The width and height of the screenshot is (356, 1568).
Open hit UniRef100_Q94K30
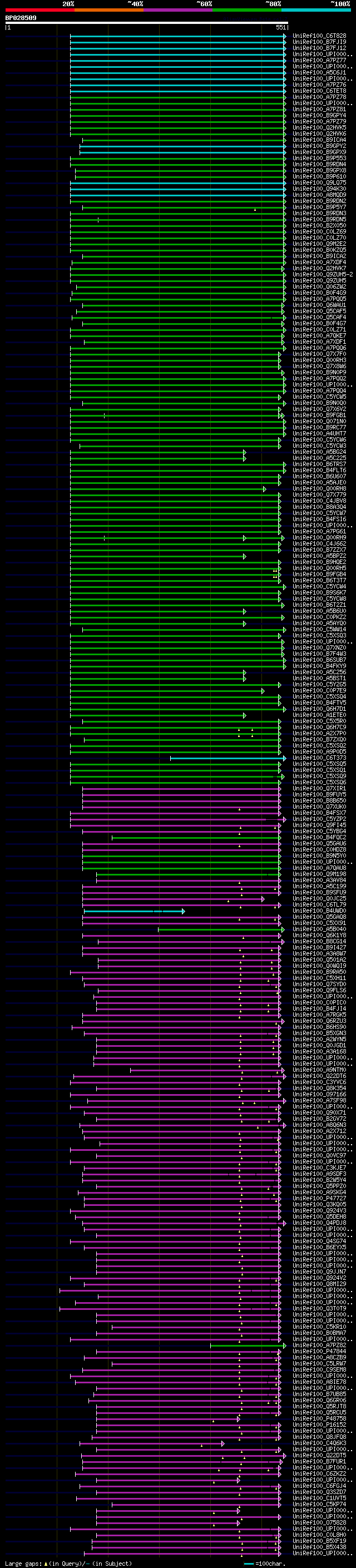pos(319,189)
